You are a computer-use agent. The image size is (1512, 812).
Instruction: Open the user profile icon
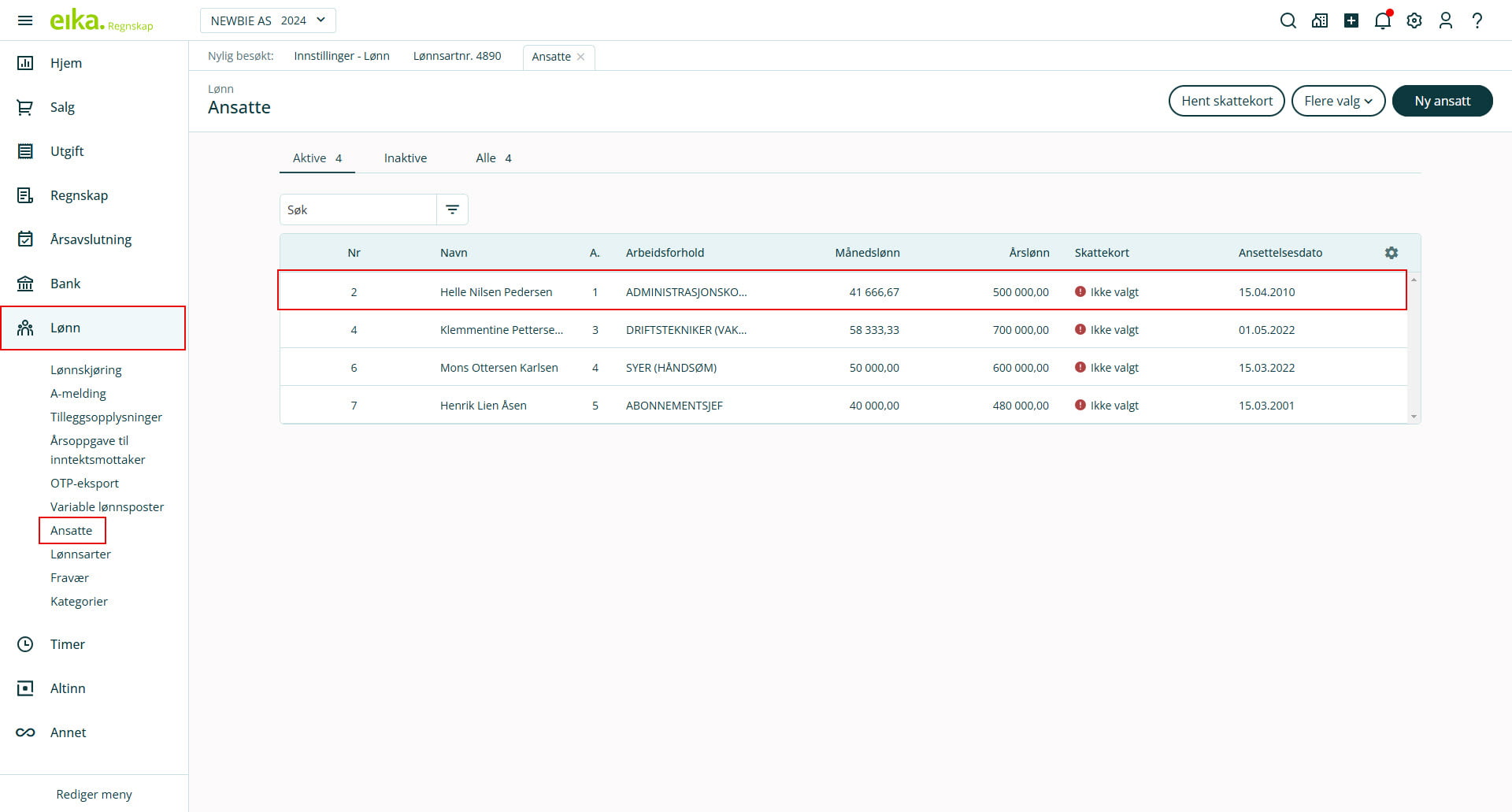(1446, 20)
